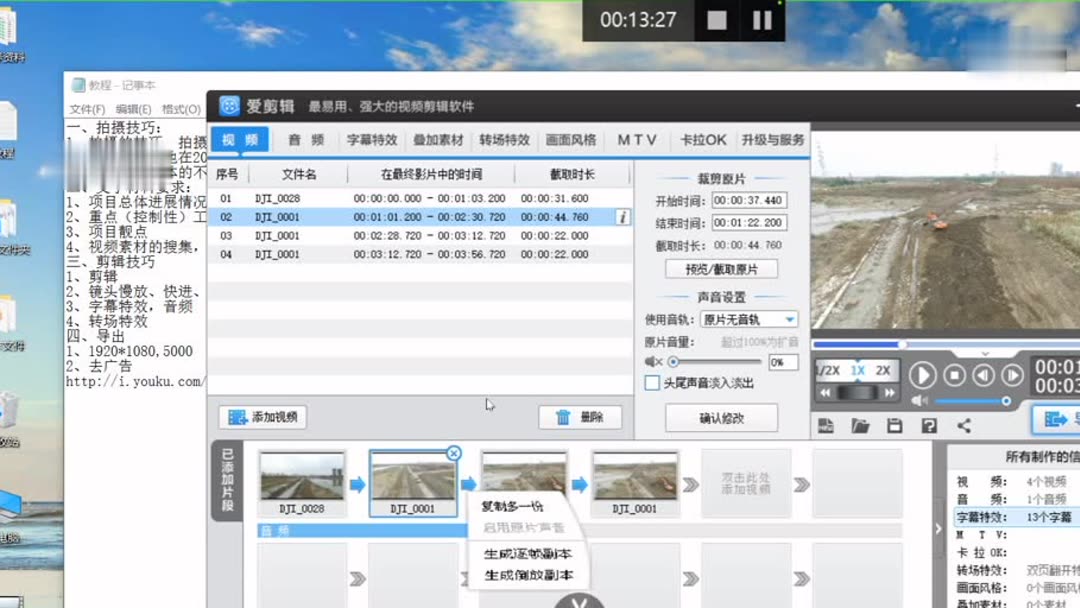This screenshot has width=1080, height=608.
Task: Click the stop button in the preview player
Action: click(x=956, y=375)
